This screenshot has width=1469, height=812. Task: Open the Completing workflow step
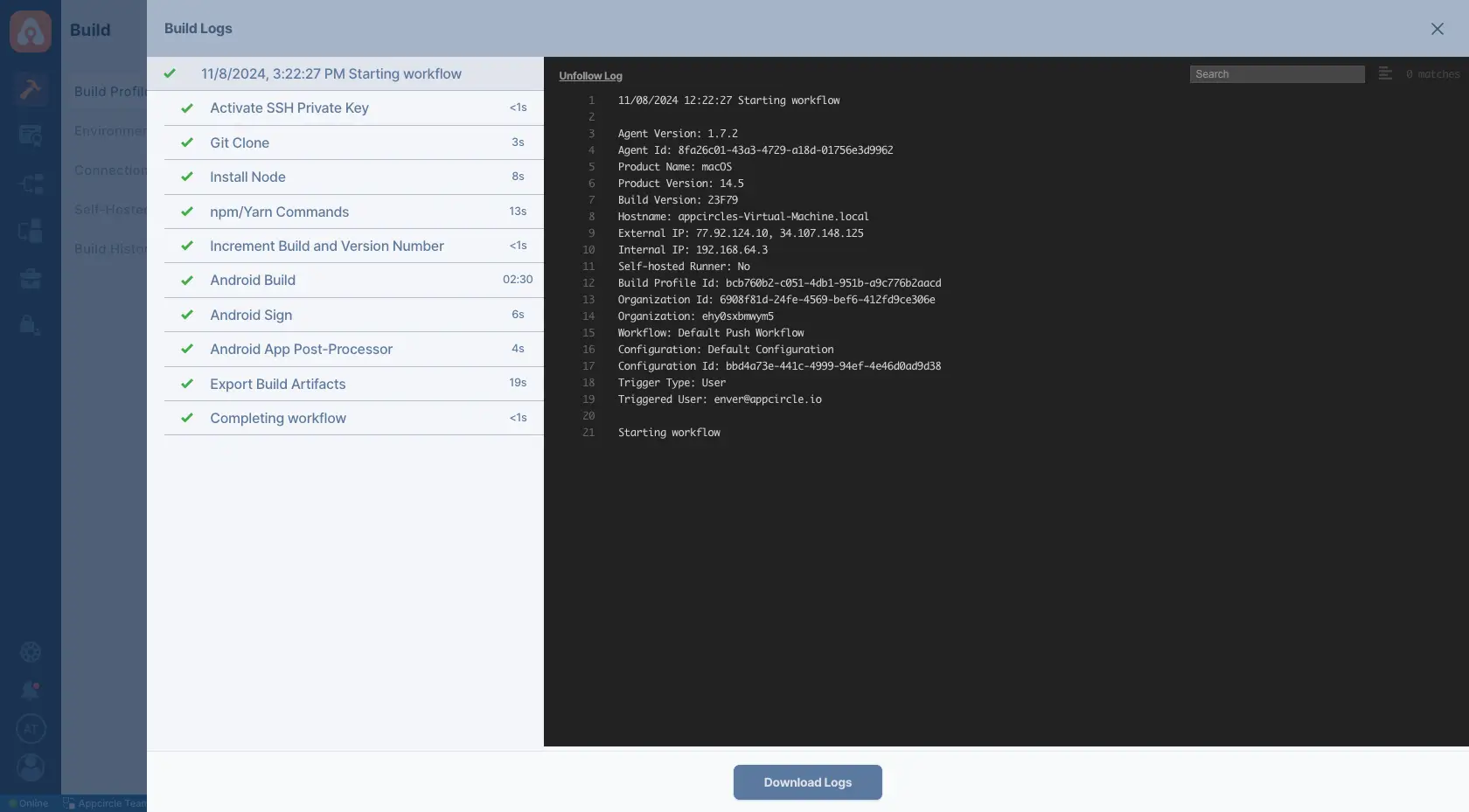click(354, 418)
